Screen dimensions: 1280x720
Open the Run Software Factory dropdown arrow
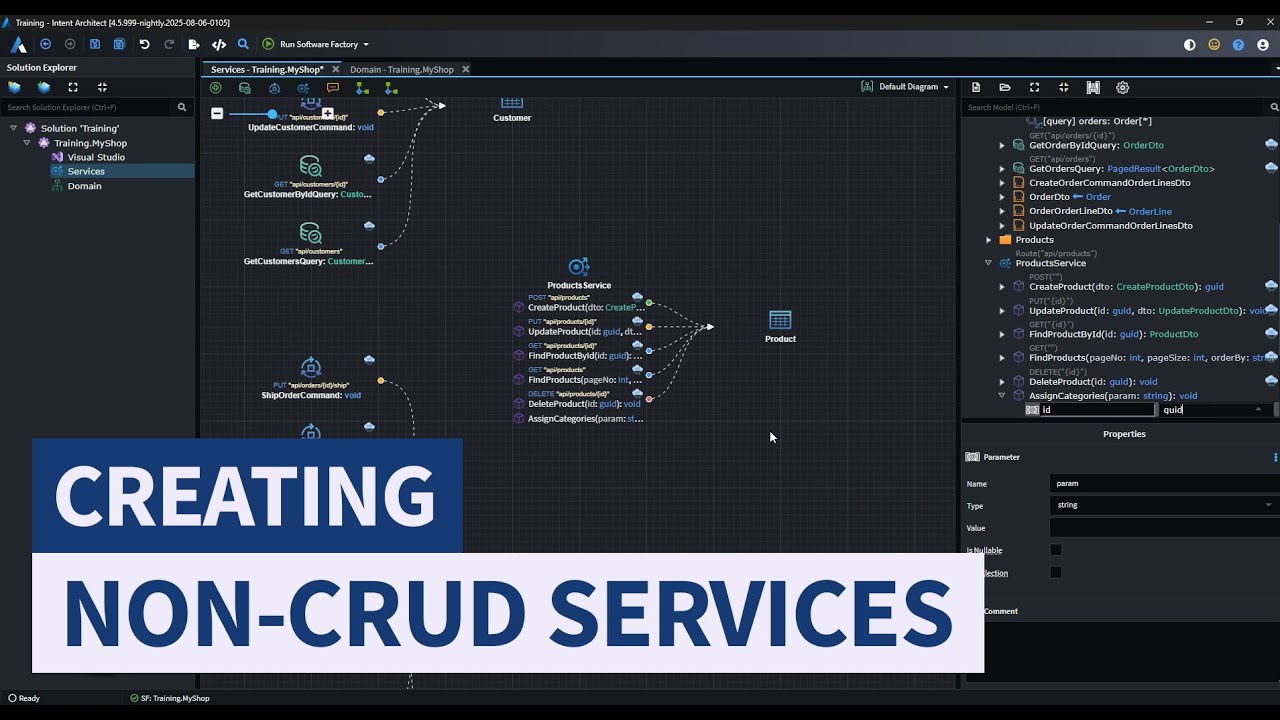coord(366,44)
